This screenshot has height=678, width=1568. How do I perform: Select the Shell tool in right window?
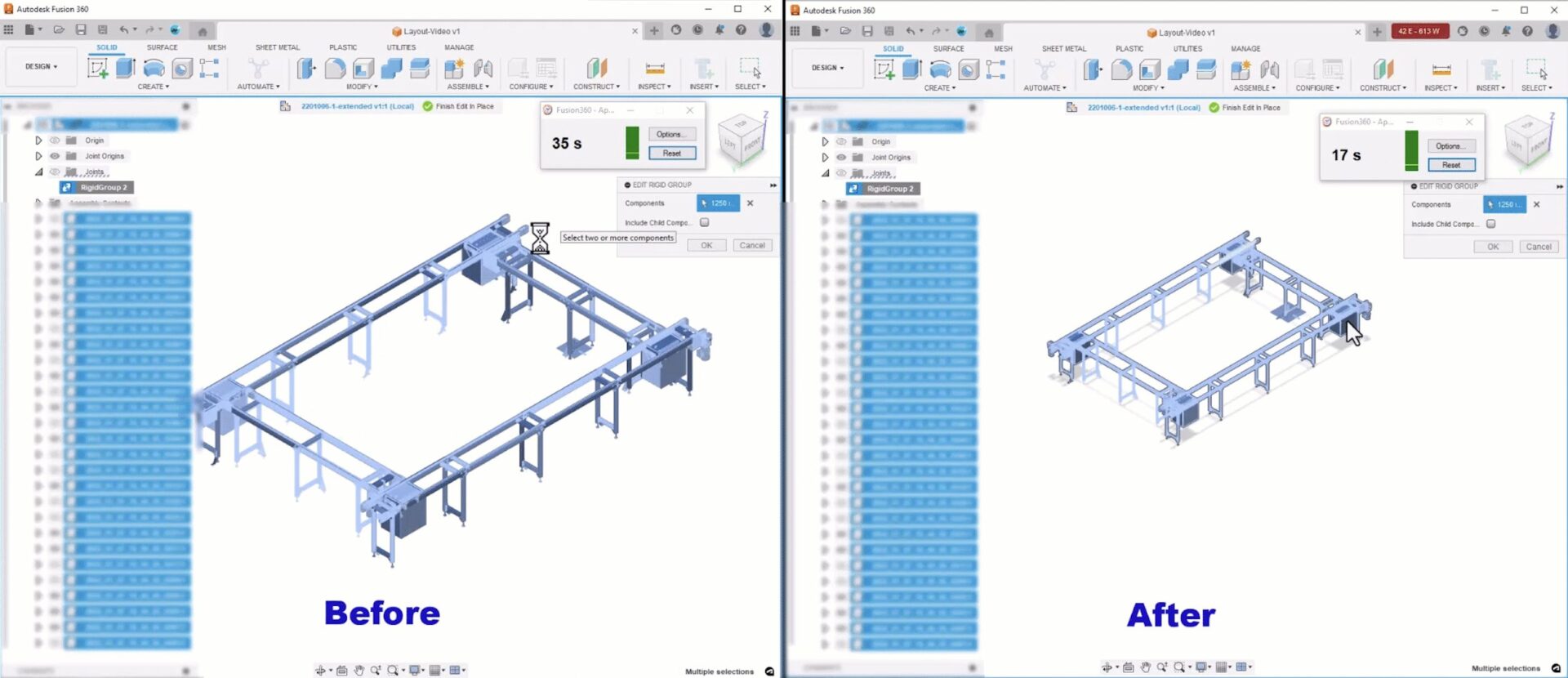coord(1150,69)
